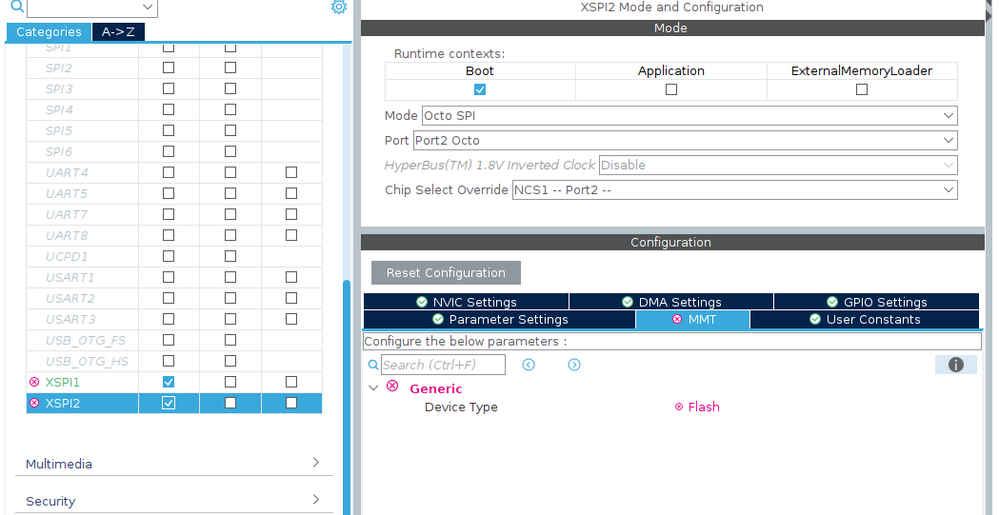The image size is (999, 515).
Task: Select SPI6 in the peripheral list
Action: tap(59, 151)
